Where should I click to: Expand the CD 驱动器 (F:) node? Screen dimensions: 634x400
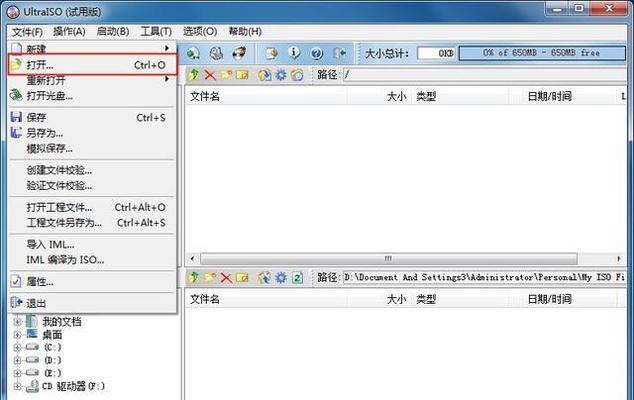click(x=17, y=386)
